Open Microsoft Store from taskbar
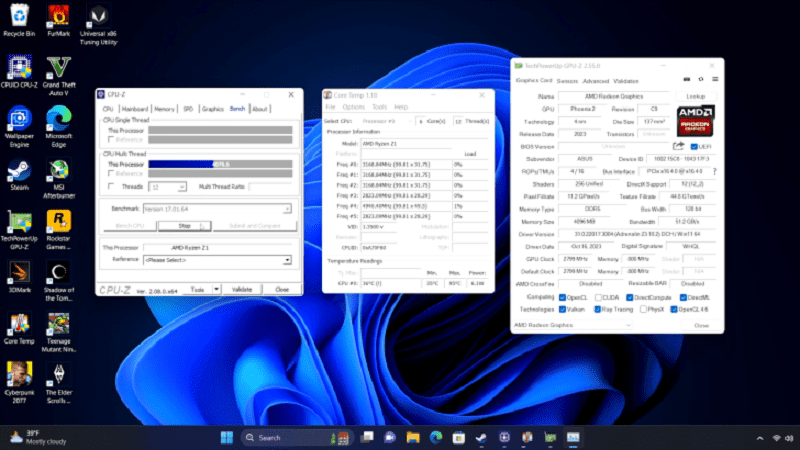The height and width of the screenshot is (450, 800). coord(459,437)
